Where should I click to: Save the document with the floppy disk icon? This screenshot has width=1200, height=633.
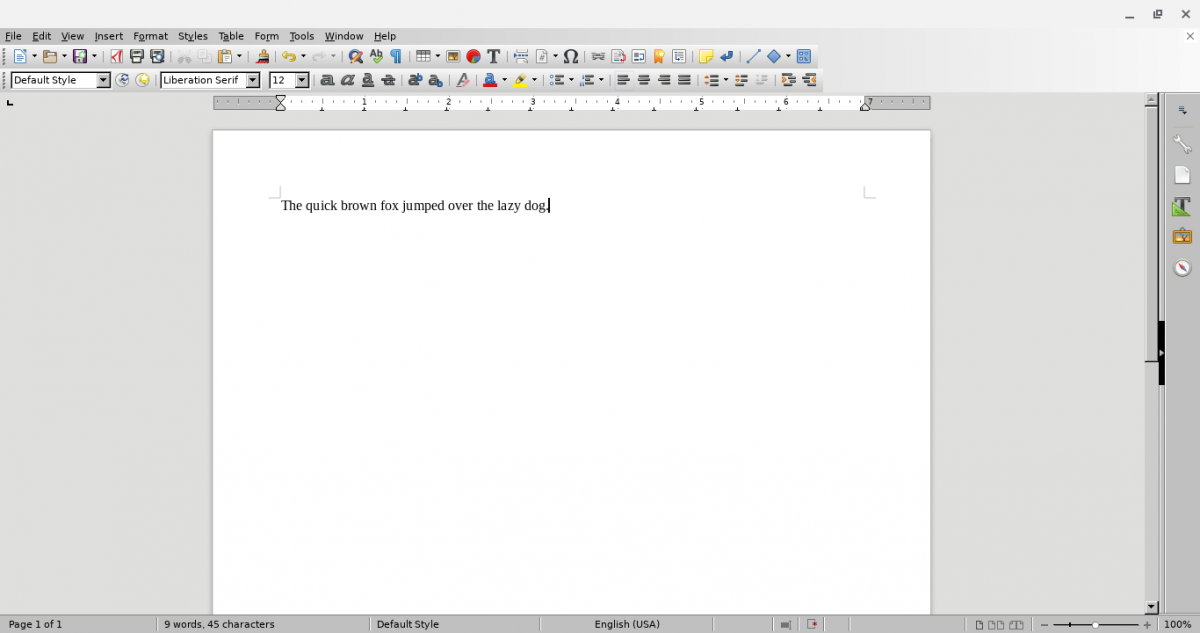80,57
